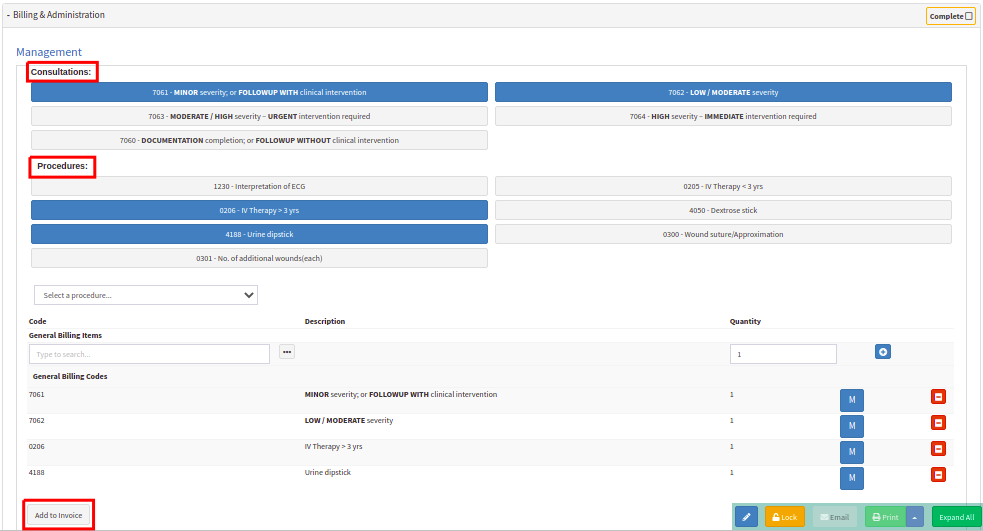Deselect the 4188 Urine dipstick procedure
Screen dimensions: 983x531
259,234
